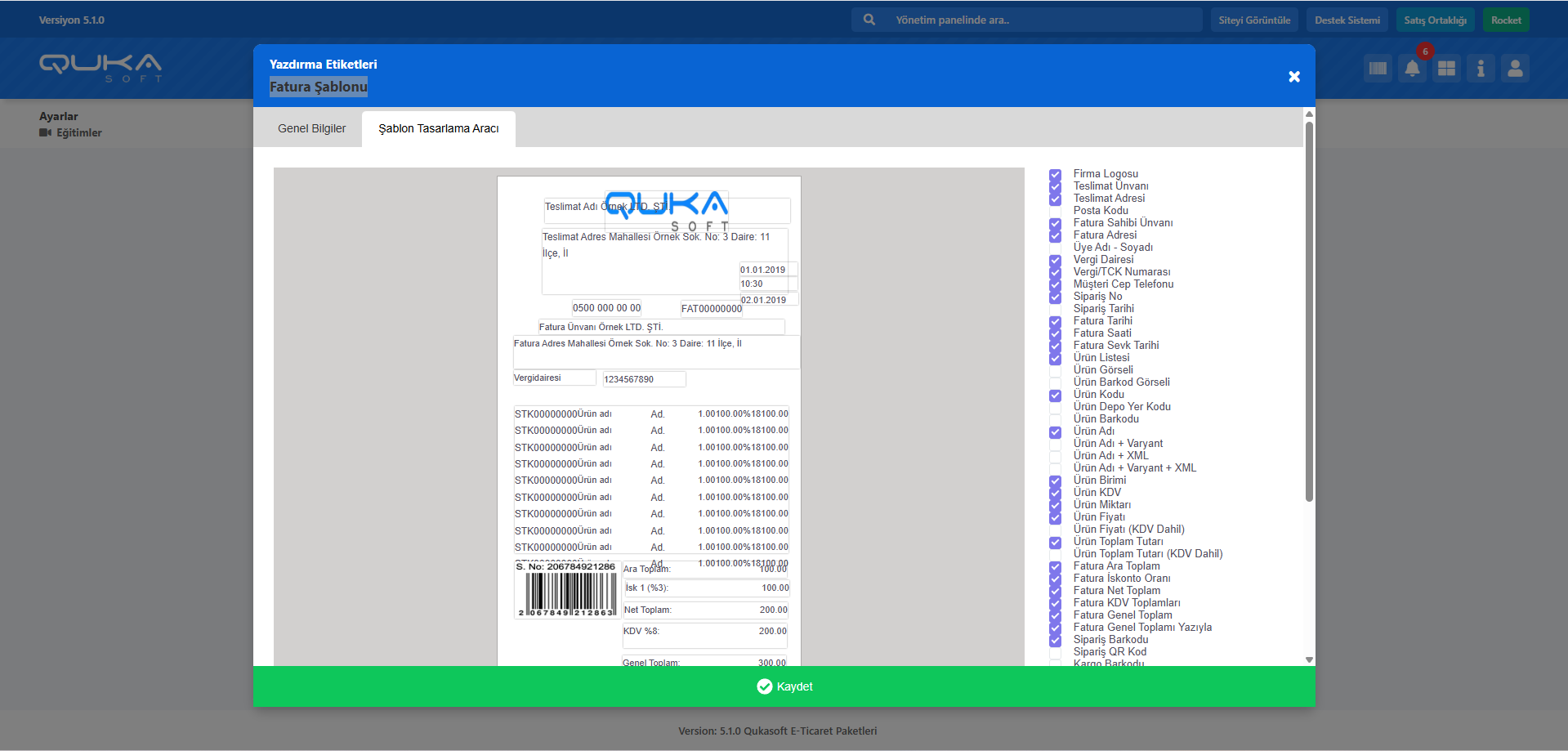Disable the Fatura KDV Toplamları checkbox

click(1055, 603)
